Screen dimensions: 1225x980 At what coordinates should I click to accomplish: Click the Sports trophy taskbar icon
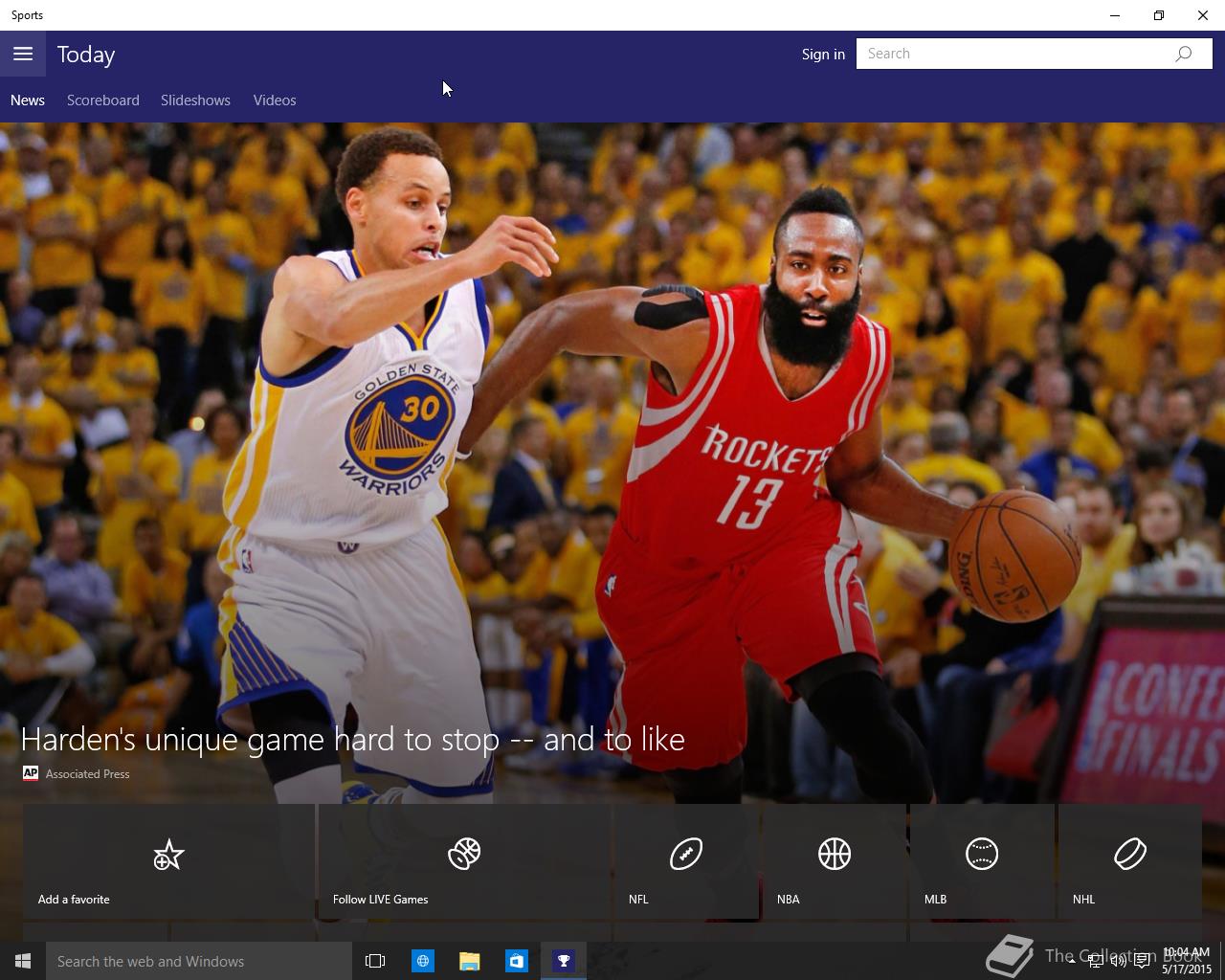pyautogui.click(x=564, y=961)
